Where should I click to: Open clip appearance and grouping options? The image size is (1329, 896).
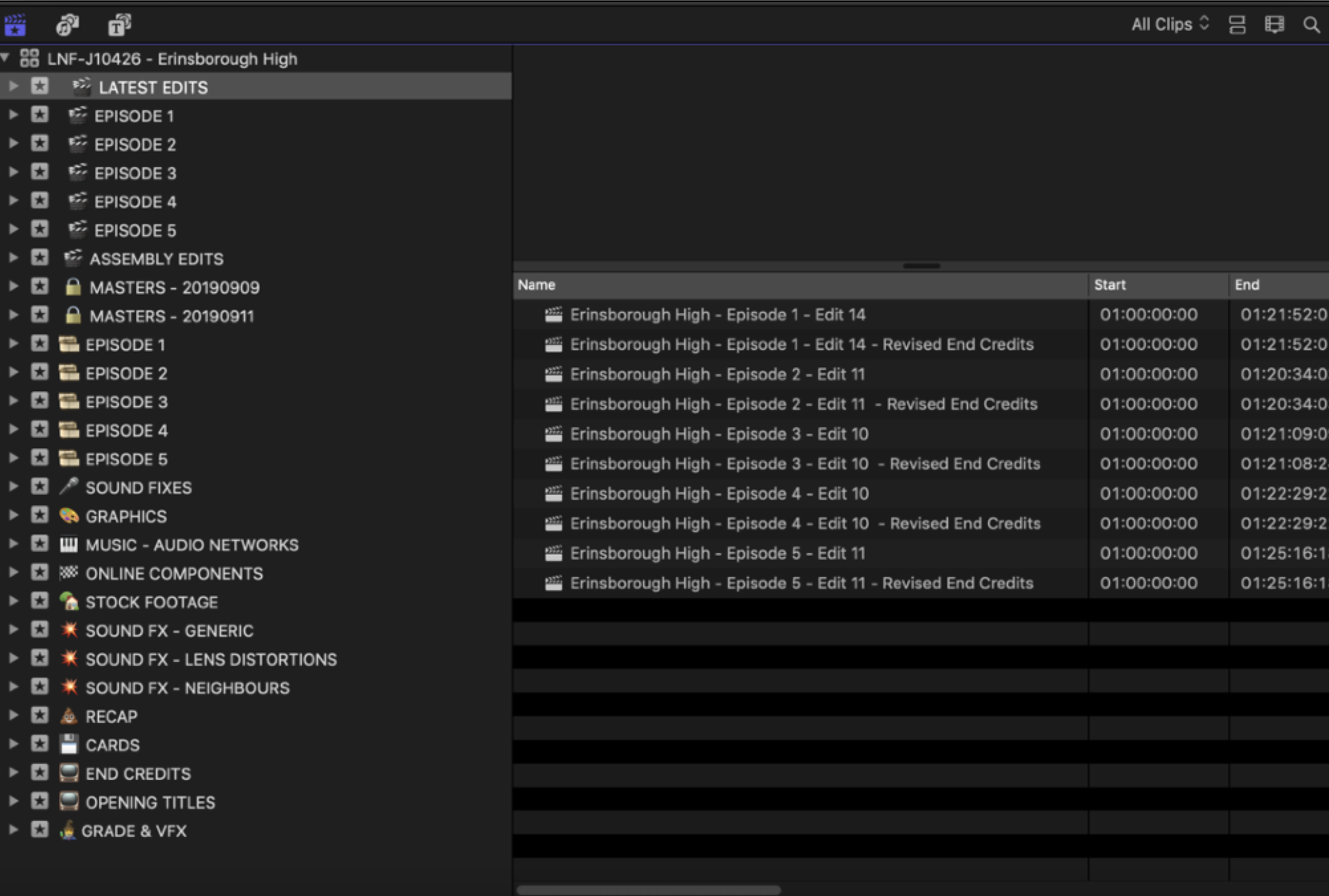(x=1274, y=25)
